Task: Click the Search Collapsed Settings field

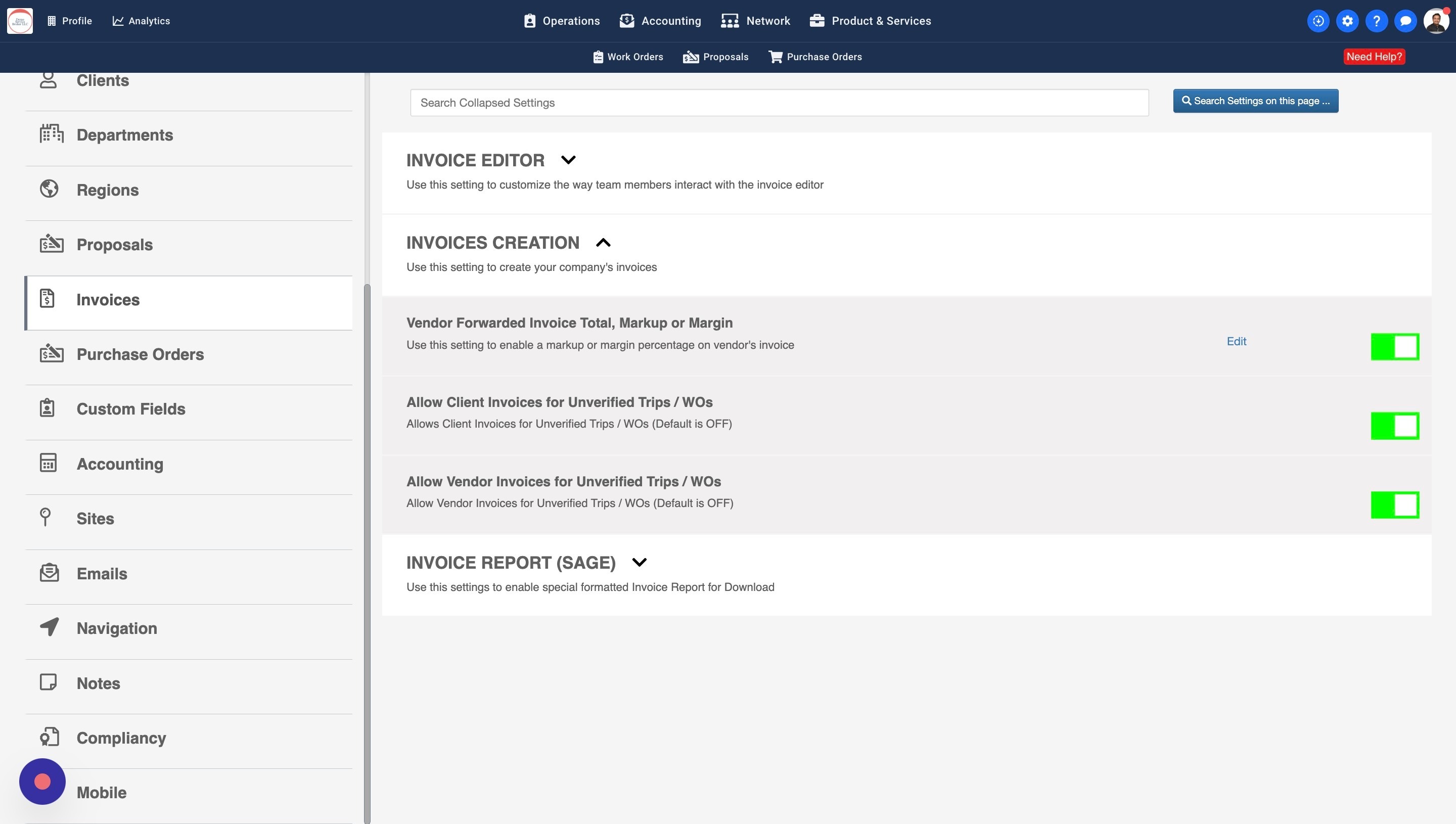Action: click(779, 103)
